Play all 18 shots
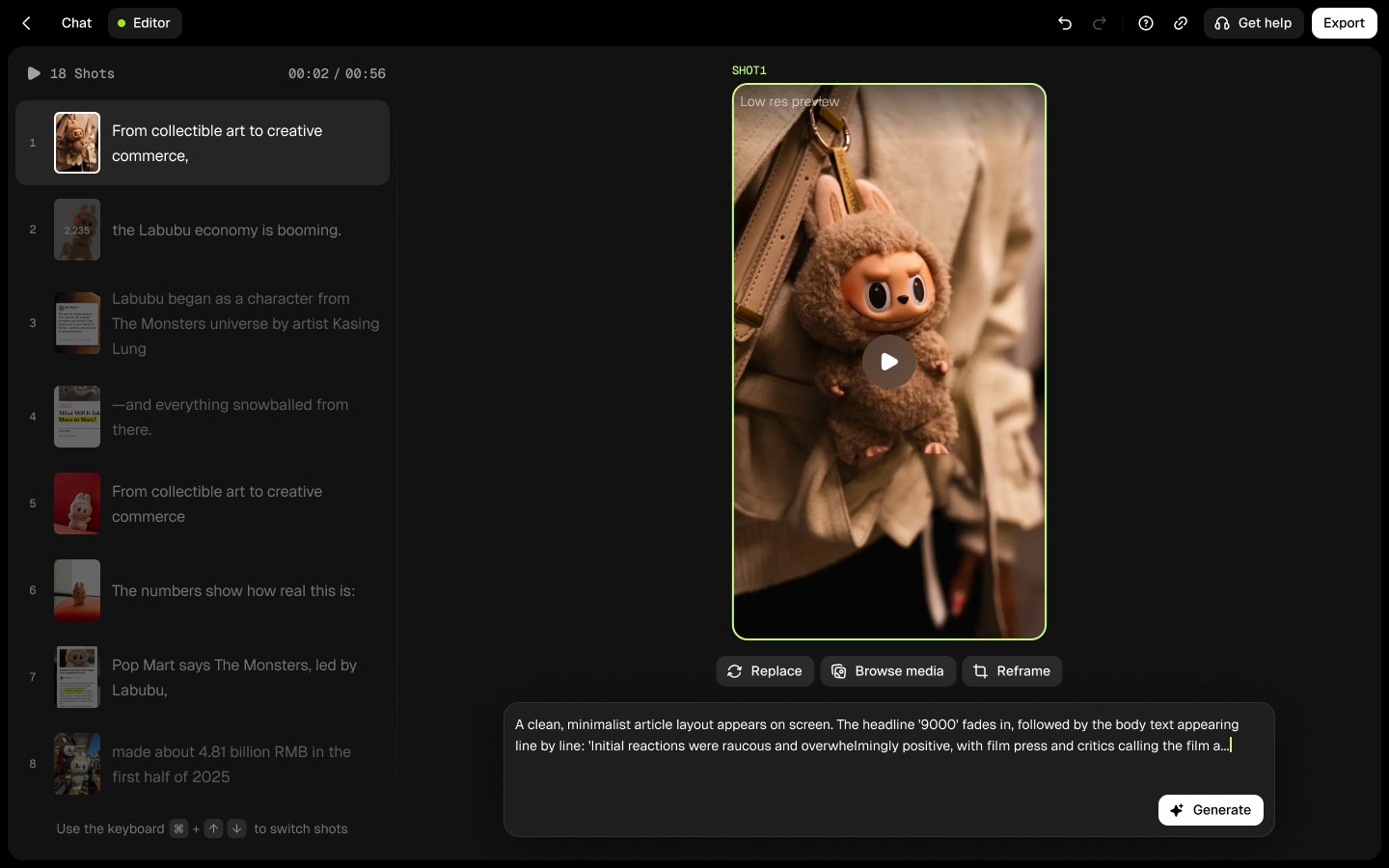The width and height of the screenshot is (1389, 868). tap(34, 73)
